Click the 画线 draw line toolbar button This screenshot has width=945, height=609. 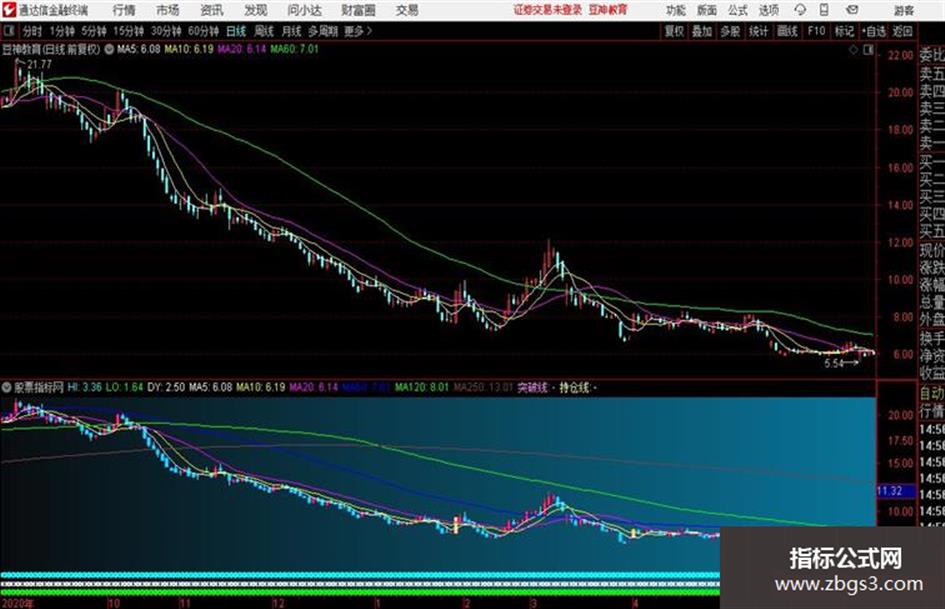[787, 31]
